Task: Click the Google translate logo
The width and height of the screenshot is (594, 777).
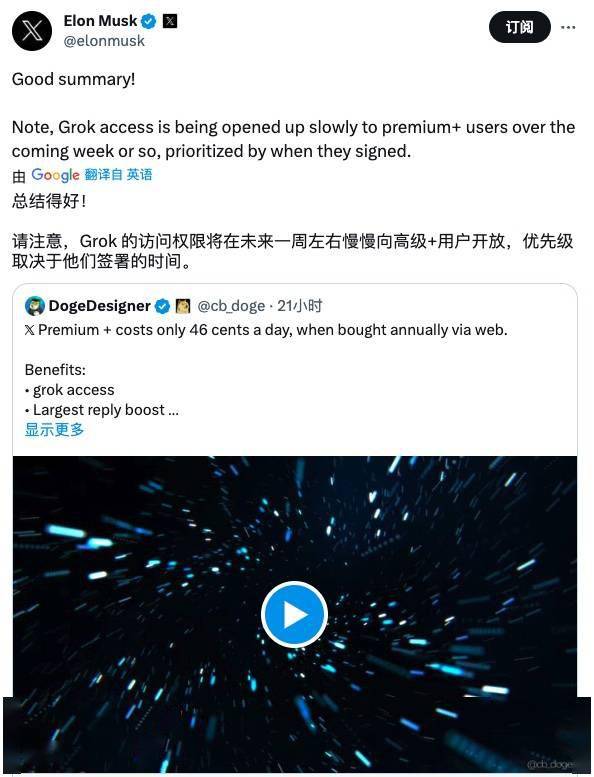Action: point(55,174)
